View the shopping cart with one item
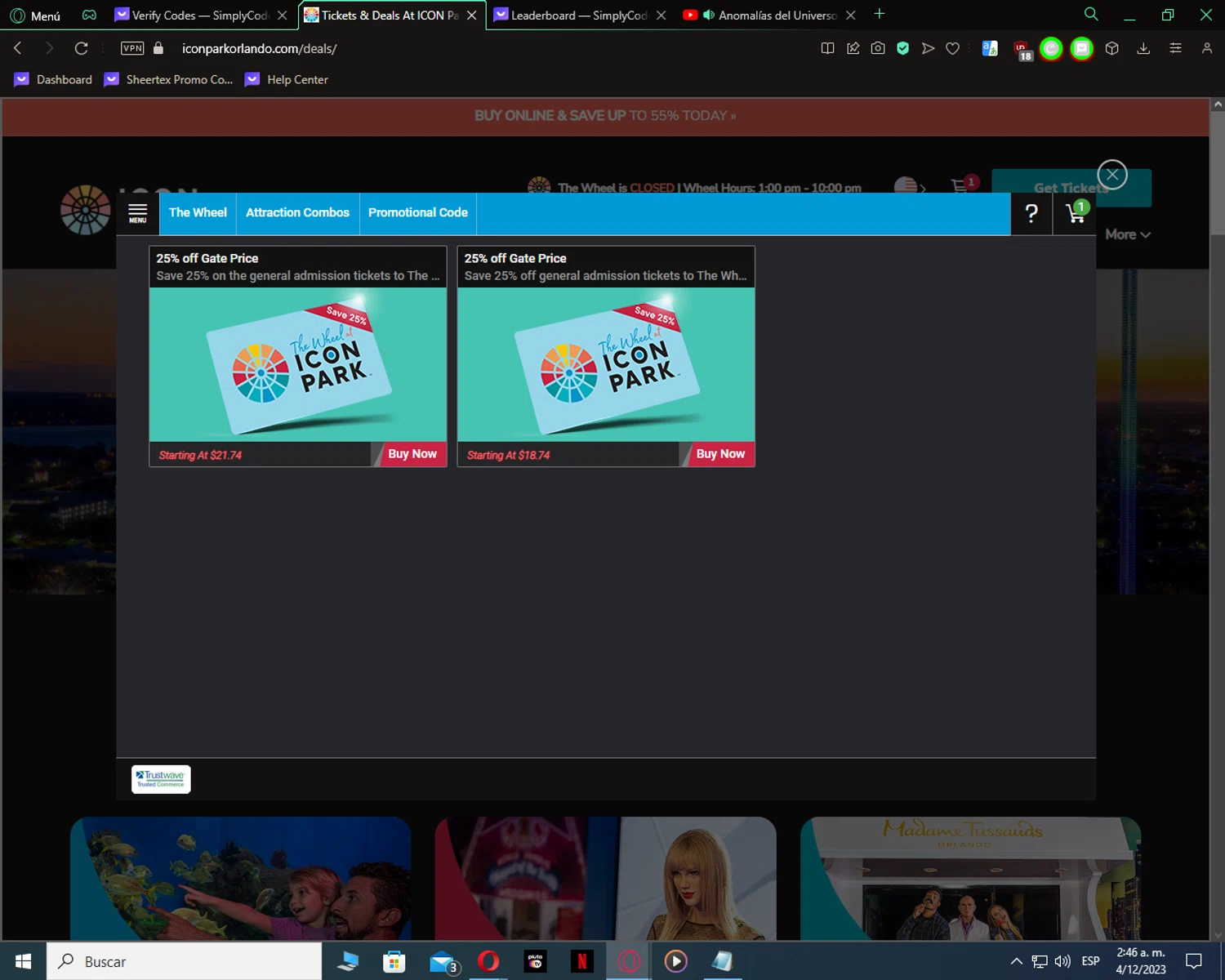 click(x=1076, y=213)
